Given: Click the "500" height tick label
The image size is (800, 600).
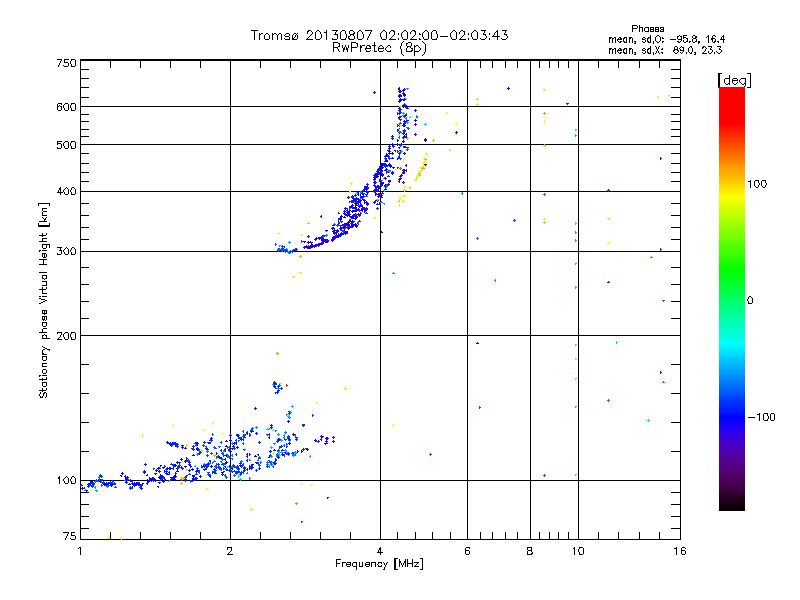Looking at the screenshot, I should coord(66,145).
